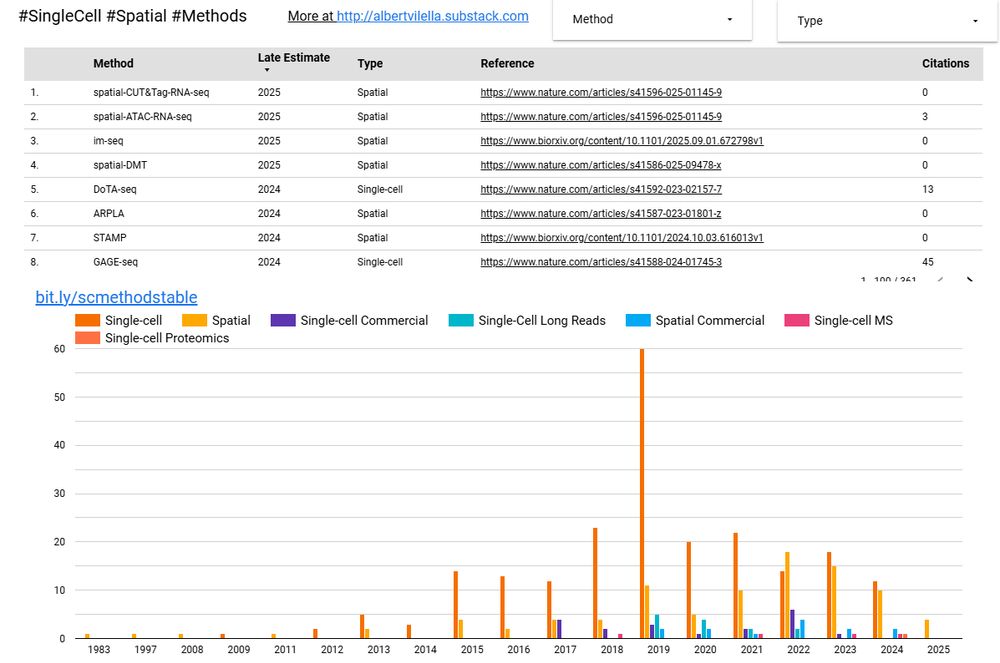Select the spatial-DMT method cell
1000x663 pixels.
coord(120,165)
